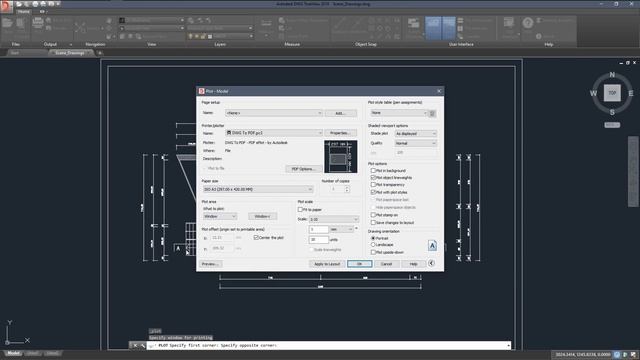This screenshot has width=640, height=360.
Task: Open the Paper size dropdown showing ISO A3
Action: pyautogui.click(x=258, y=189)
